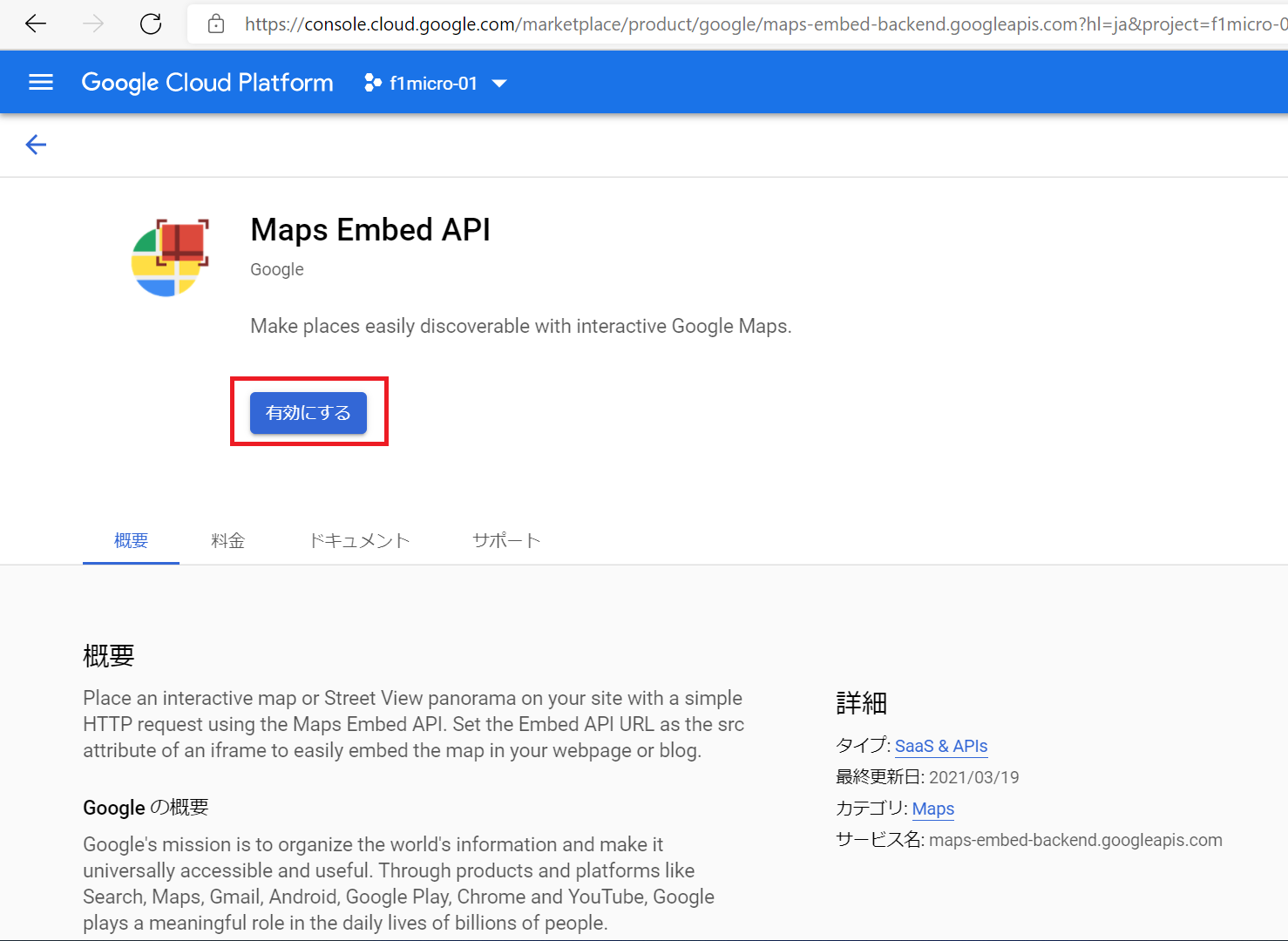Image resolution: width=1288 pixels, height=941 pixels.
Task: Click the Google publisher name
Action: (x=277, y=269)
